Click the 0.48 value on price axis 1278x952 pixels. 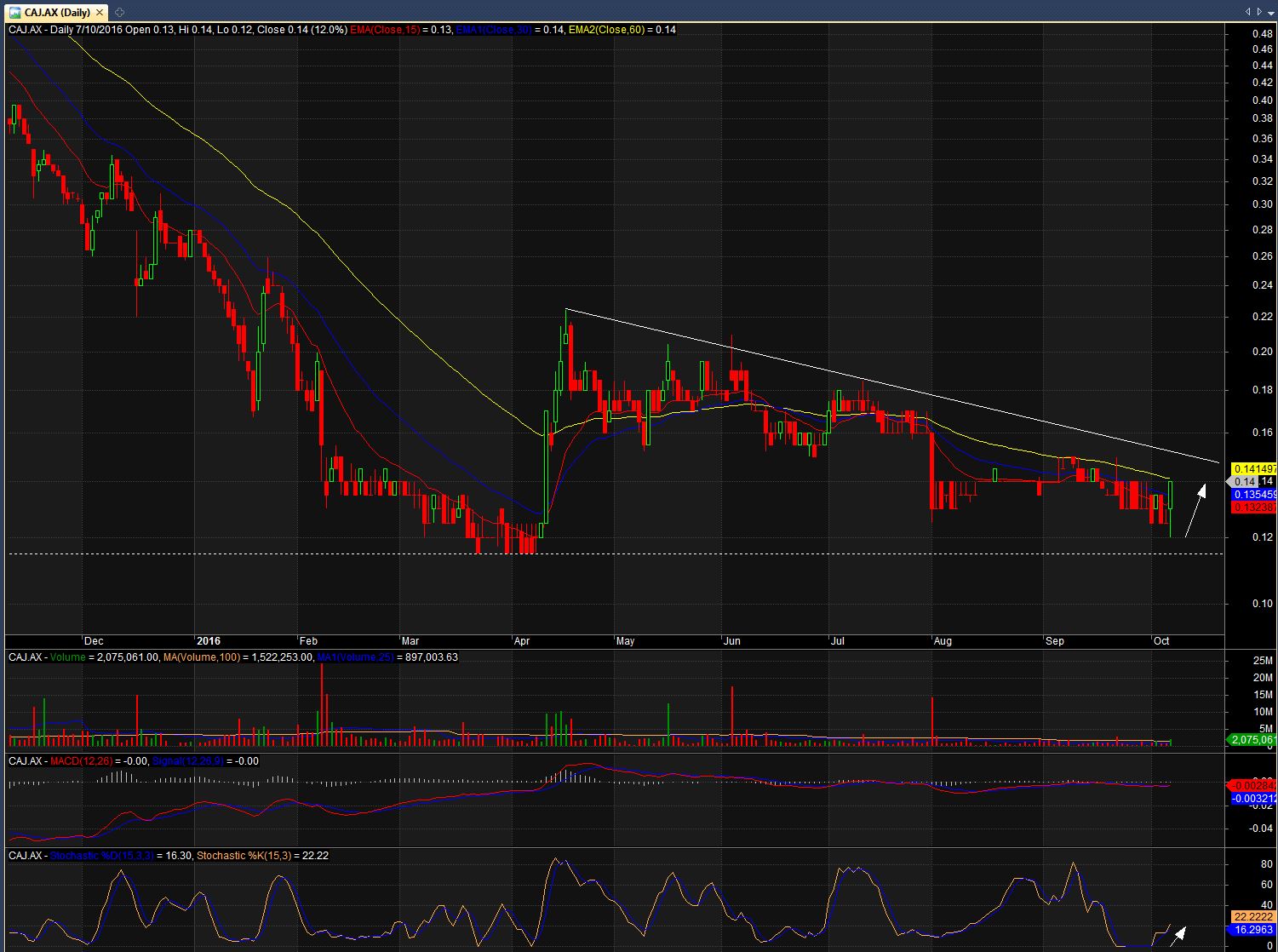point(1262,34)
